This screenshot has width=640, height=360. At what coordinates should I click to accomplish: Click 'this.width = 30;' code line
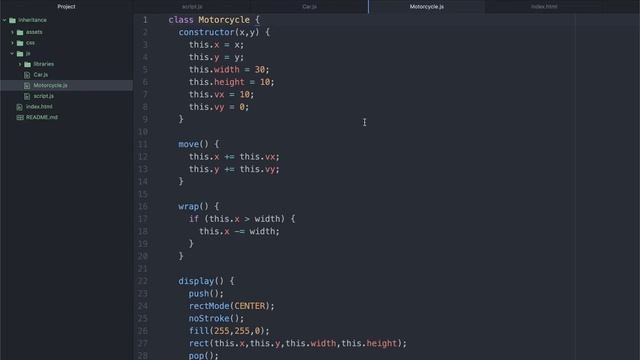coord(229,70)
